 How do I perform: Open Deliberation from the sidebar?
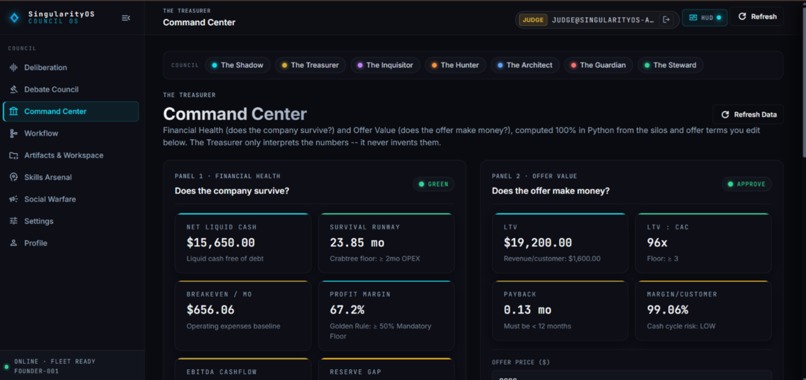[71, 67]
